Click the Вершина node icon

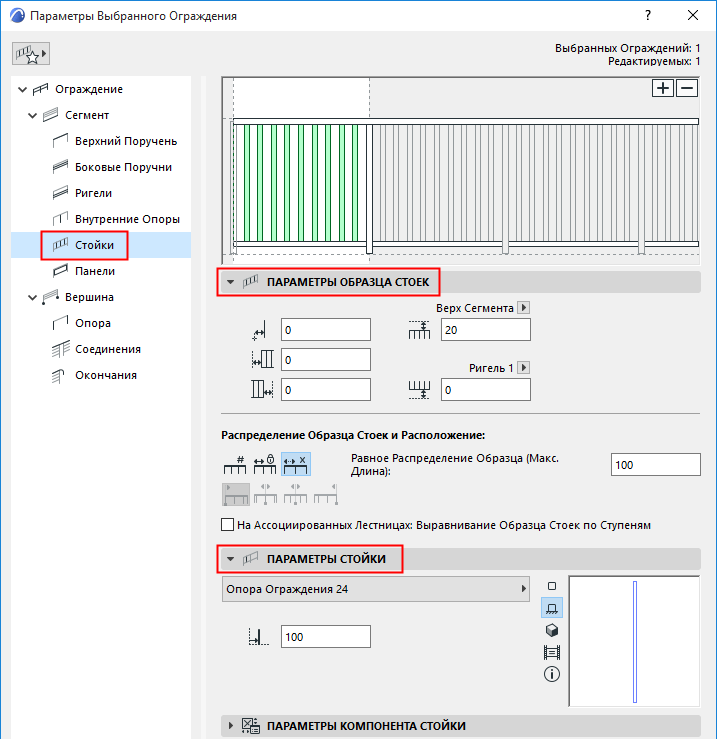point(50,297)
